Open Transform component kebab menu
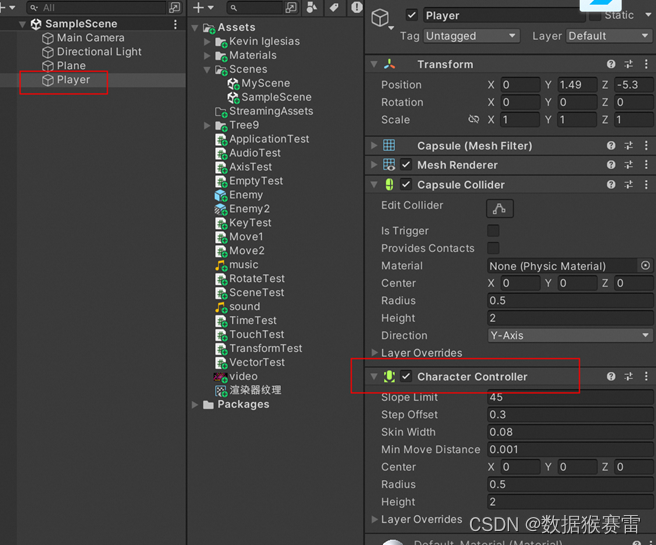The height and width of the screenshot is (545, 656). point(646,64)
